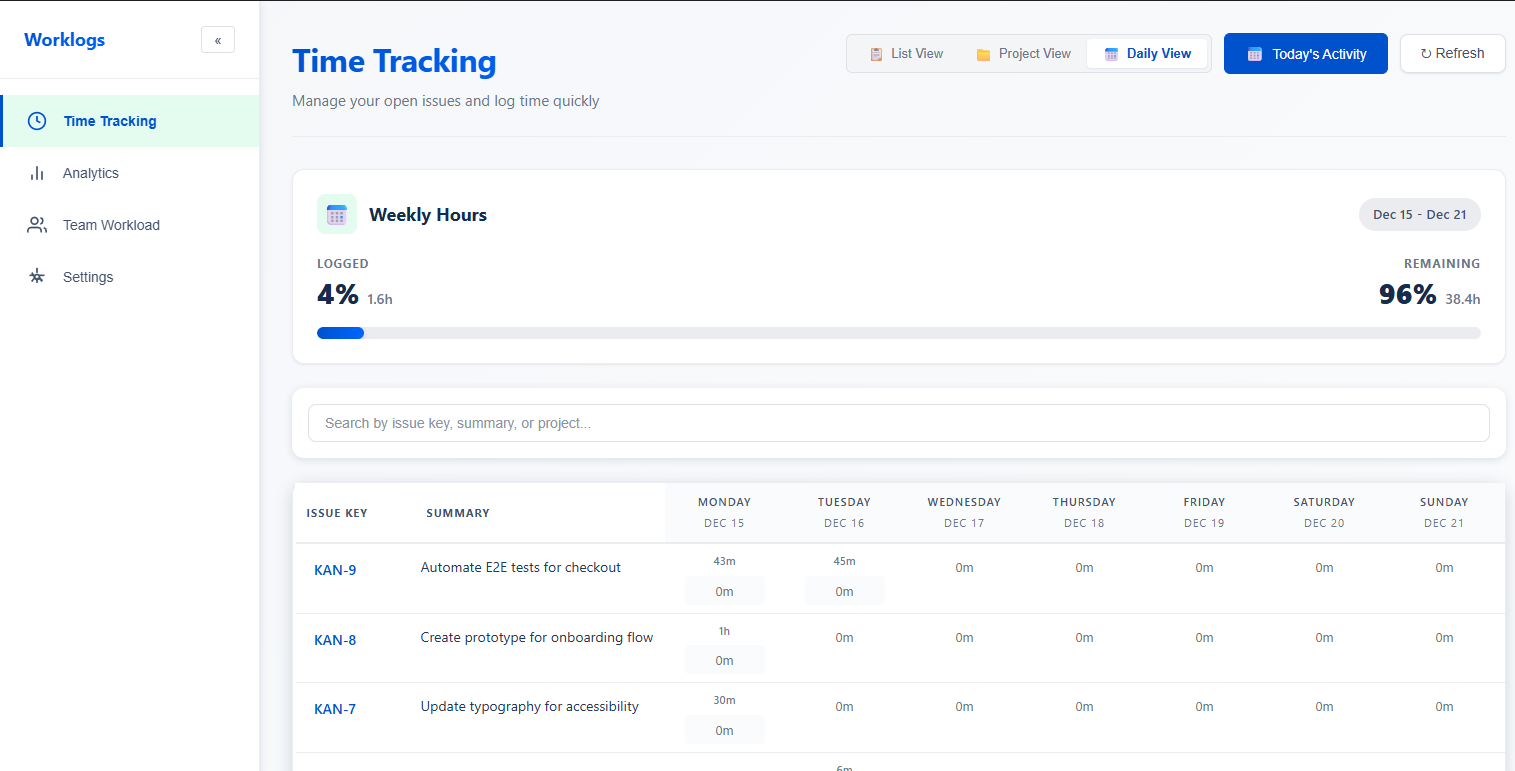Toggle to Project View mode
Viewport: 1515px width, 771px height.
(x=1022, y=53)
